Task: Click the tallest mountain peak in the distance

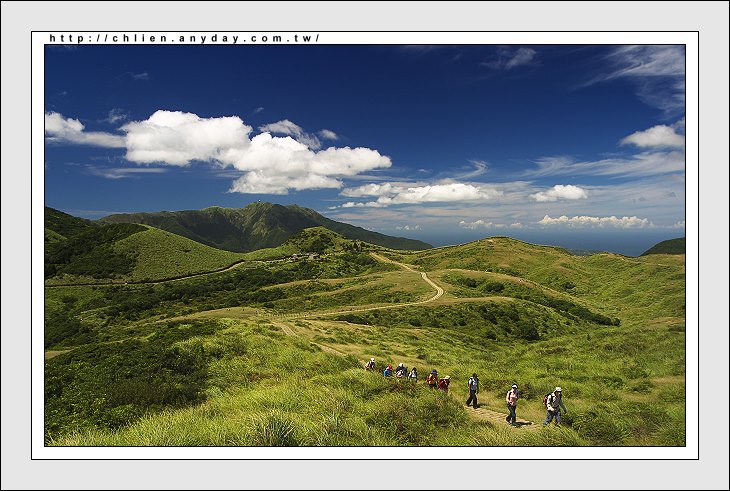Action: pyautogui.click(x=260, y=208)
